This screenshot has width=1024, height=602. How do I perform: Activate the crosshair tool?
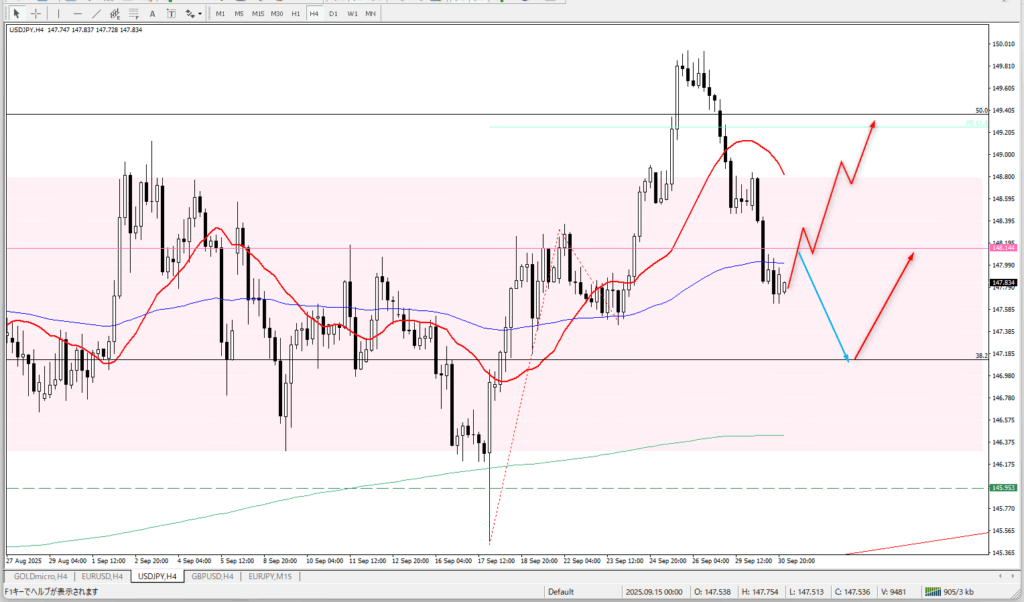pos(36,13)
